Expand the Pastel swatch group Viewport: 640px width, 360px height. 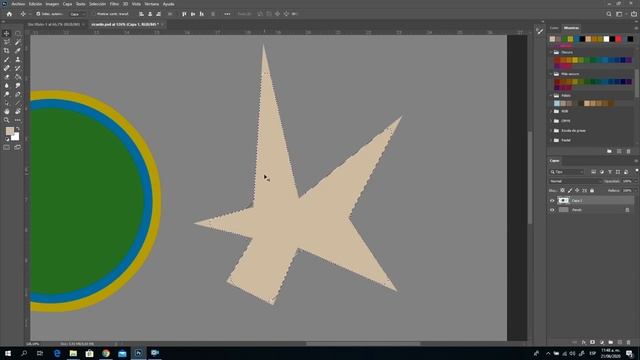(x=551, y=140)
